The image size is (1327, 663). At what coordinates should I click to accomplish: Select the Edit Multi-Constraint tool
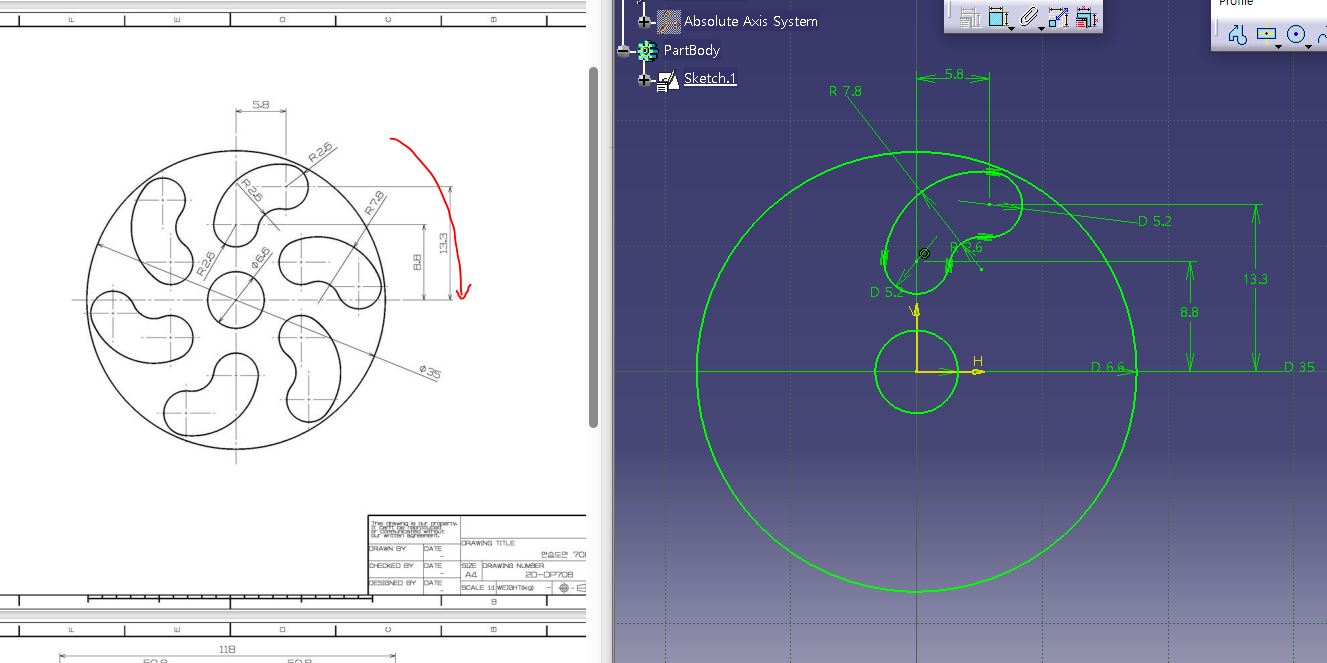[x=1087, y=17]
